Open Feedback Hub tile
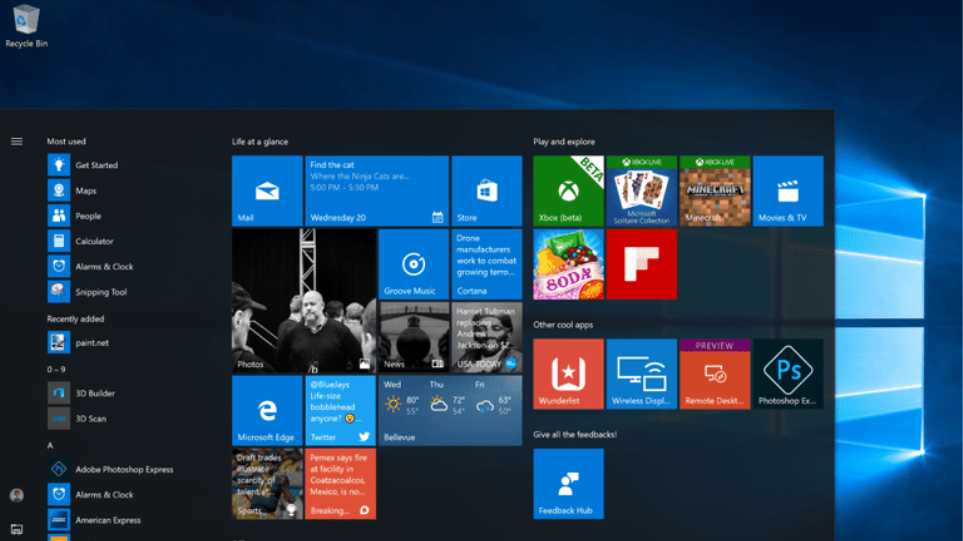963x541 pixels. click(x=568, y=484)
